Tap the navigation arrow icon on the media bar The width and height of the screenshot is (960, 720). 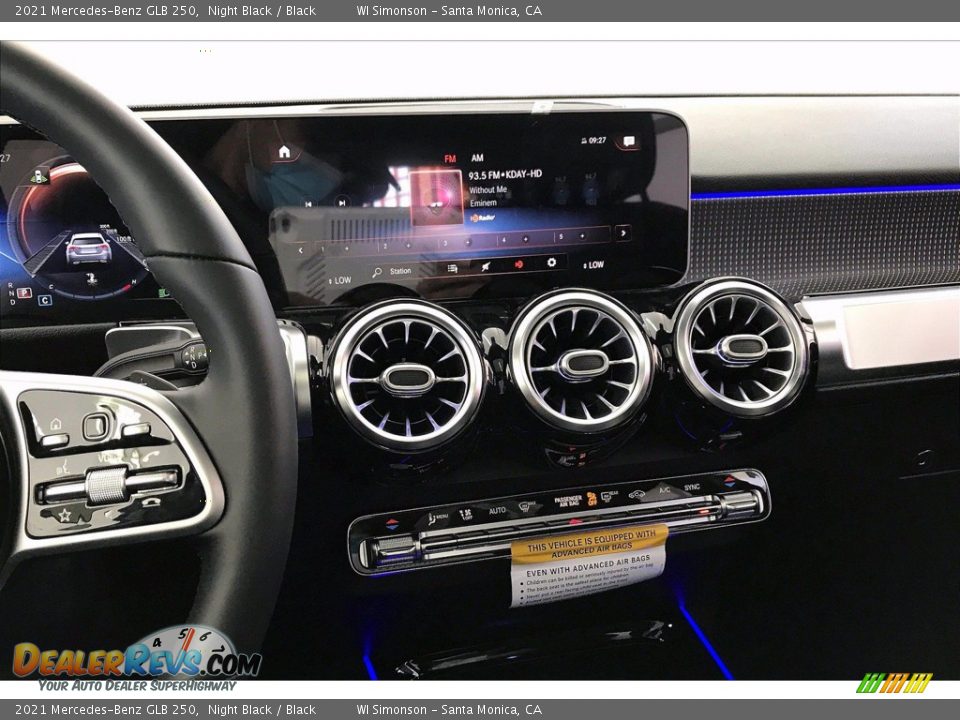pos(485,266)
